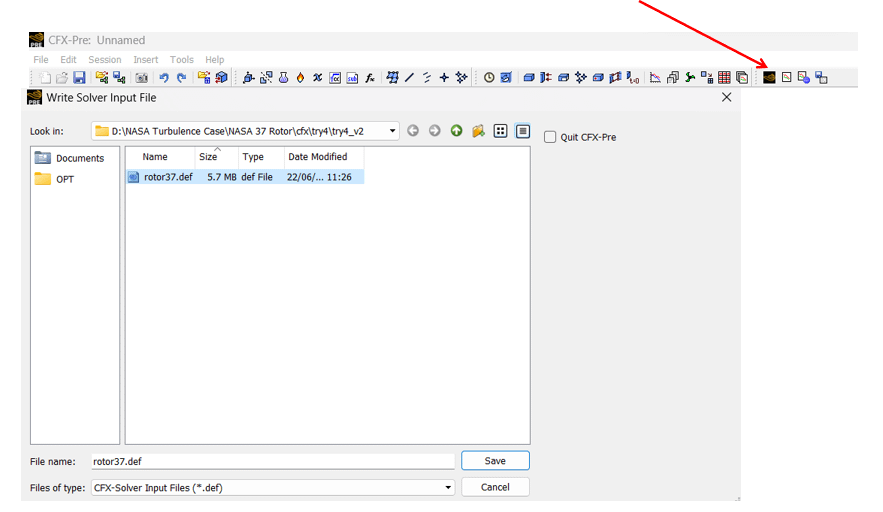Select Documents in the sidebar
The height and width of the screenshot is (512, 883).
point(69,158)
